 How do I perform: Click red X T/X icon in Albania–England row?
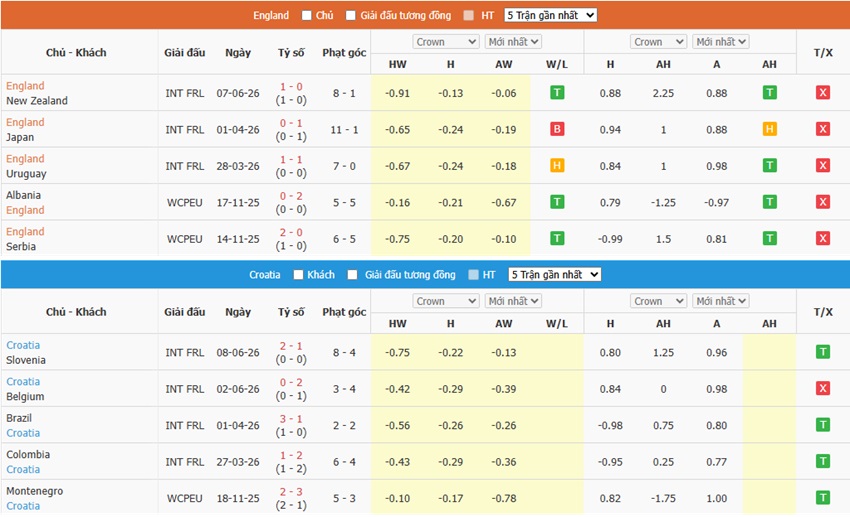[823, 202]
